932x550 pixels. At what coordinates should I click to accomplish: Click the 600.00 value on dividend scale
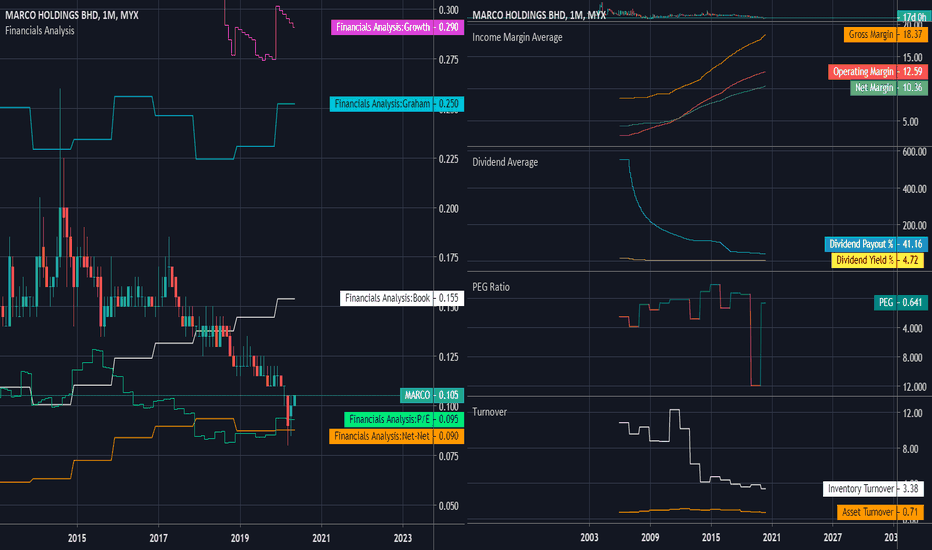(914, 152)
